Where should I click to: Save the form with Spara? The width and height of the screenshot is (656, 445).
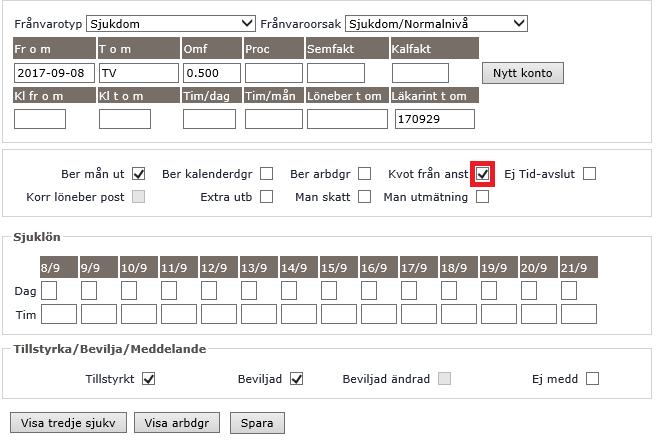(257, 423)
